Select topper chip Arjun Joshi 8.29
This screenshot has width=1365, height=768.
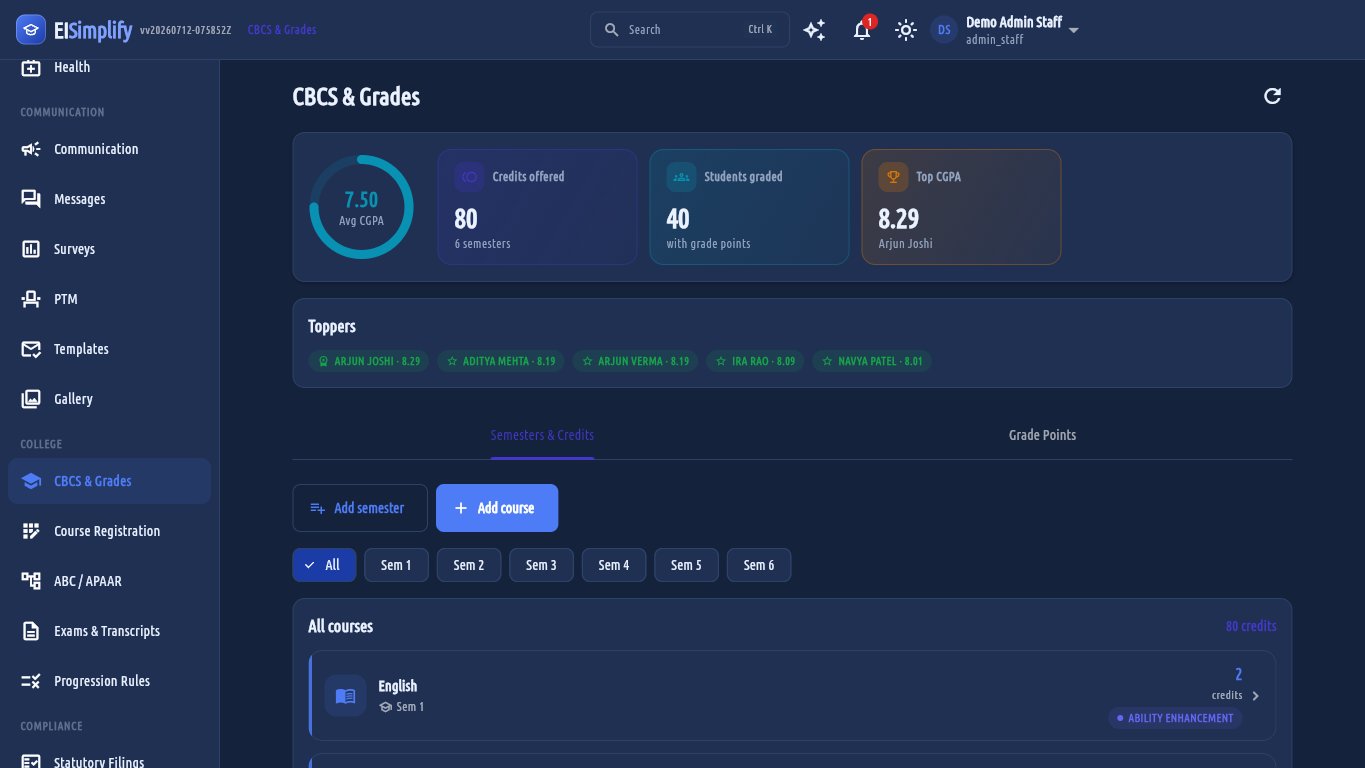coord(369,361)
